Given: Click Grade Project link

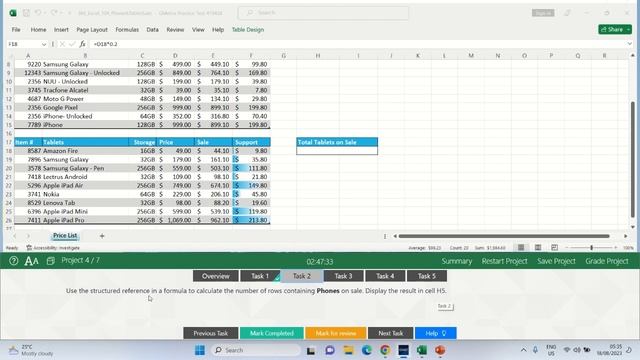Looking at the screenshot, I should (607, 261).
